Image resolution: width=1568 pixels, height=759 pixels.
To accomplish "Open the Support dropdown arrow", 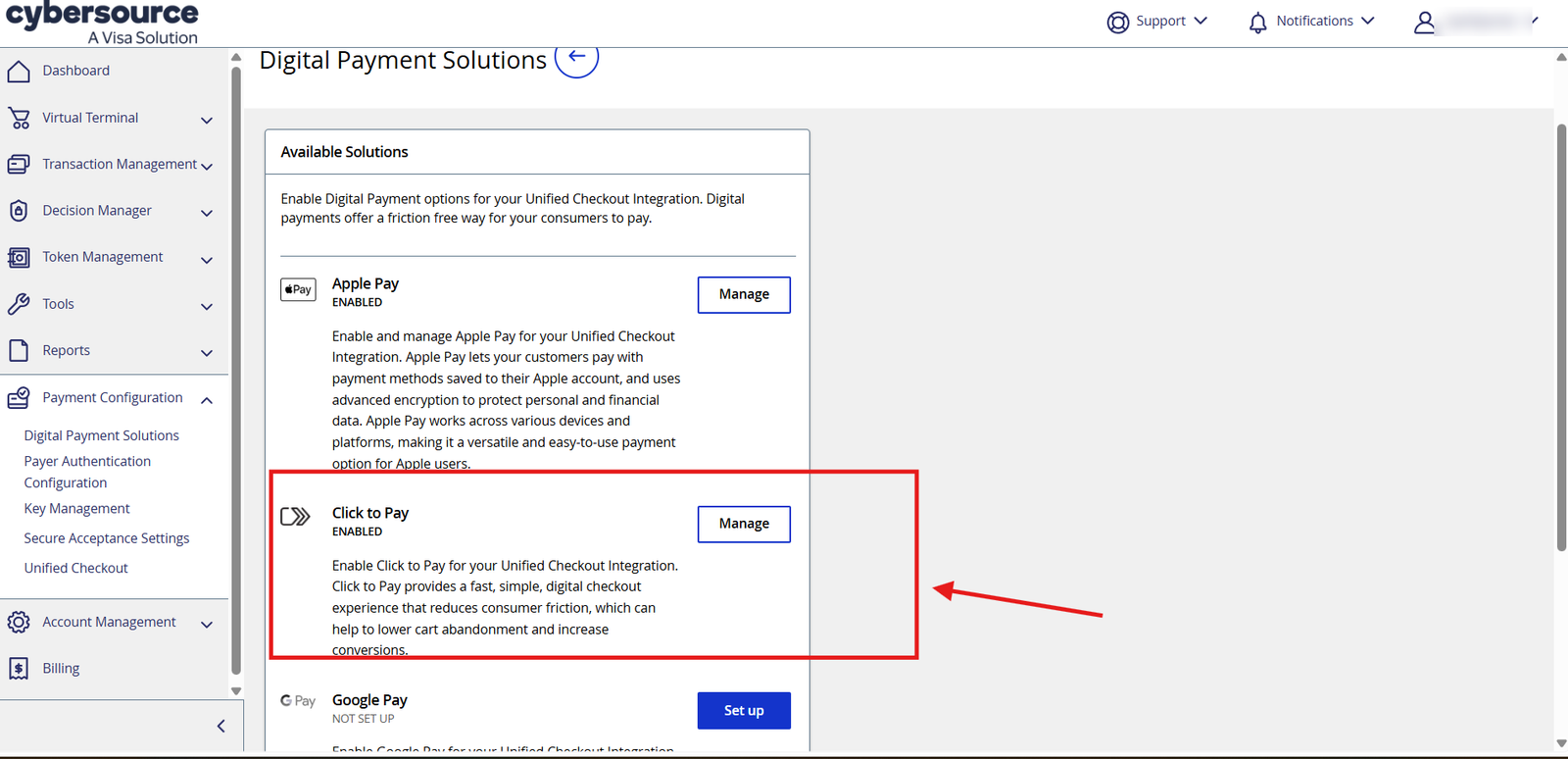I will click(1200, 21).
